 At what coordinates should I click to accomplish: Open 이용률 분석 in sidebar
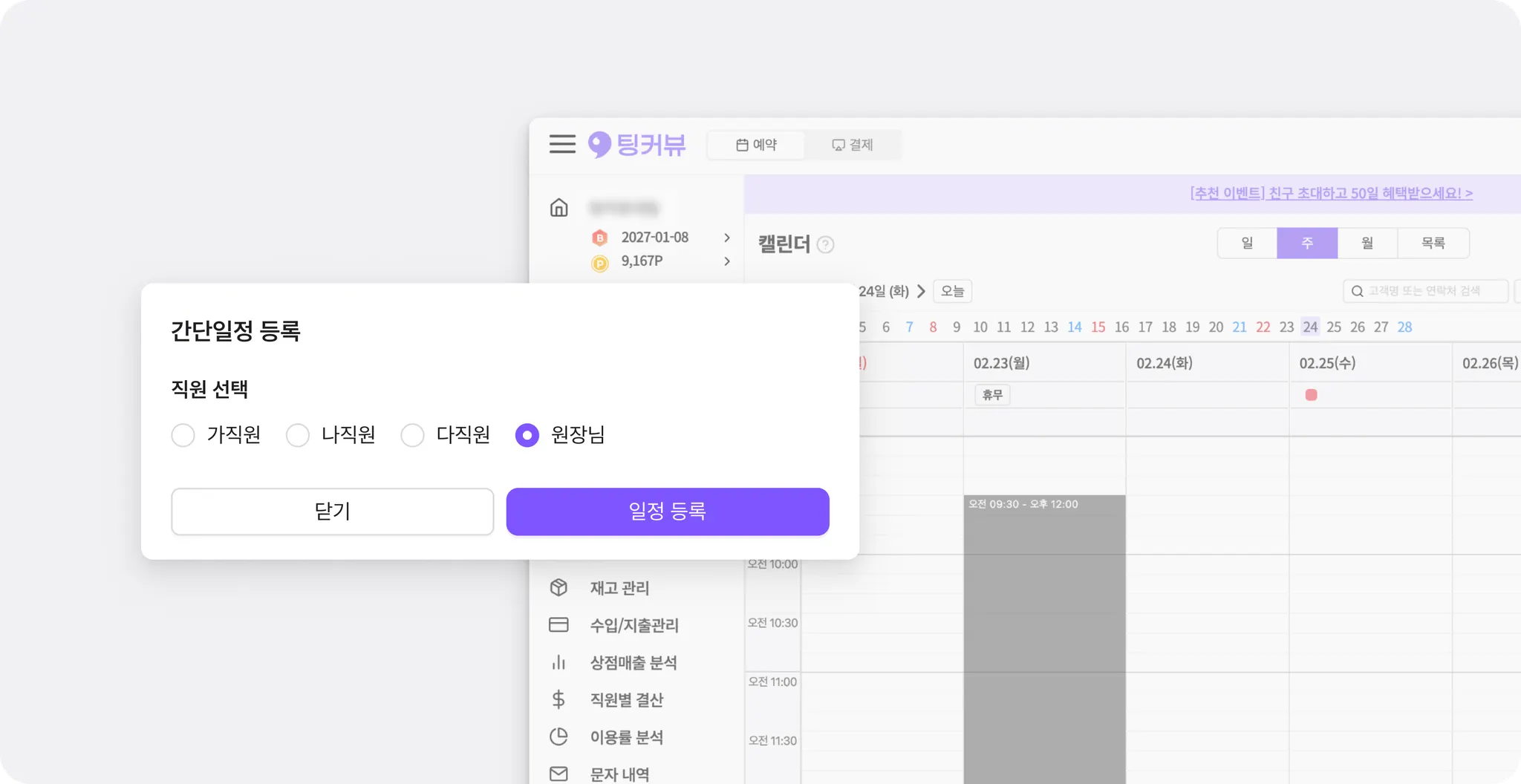coord(626,736)
